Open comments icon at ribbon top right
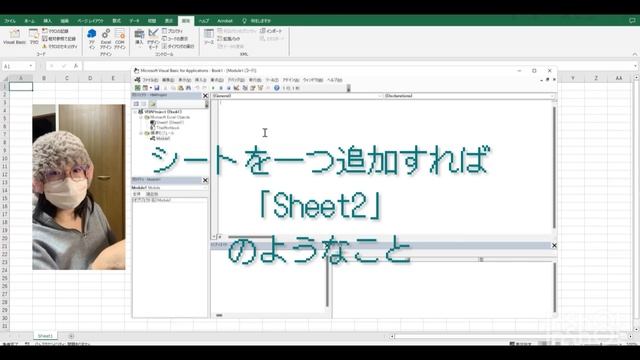 (x=632, y=21)
